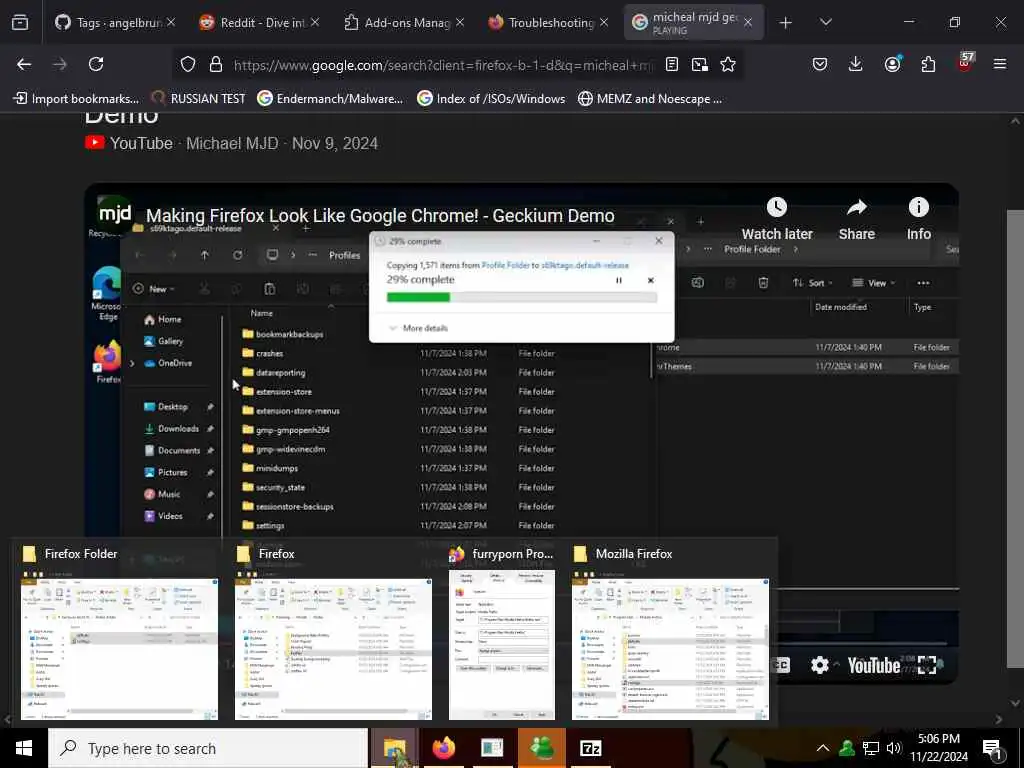
Task: Select the Firefox Folder window preview
Action: point(119,633)
